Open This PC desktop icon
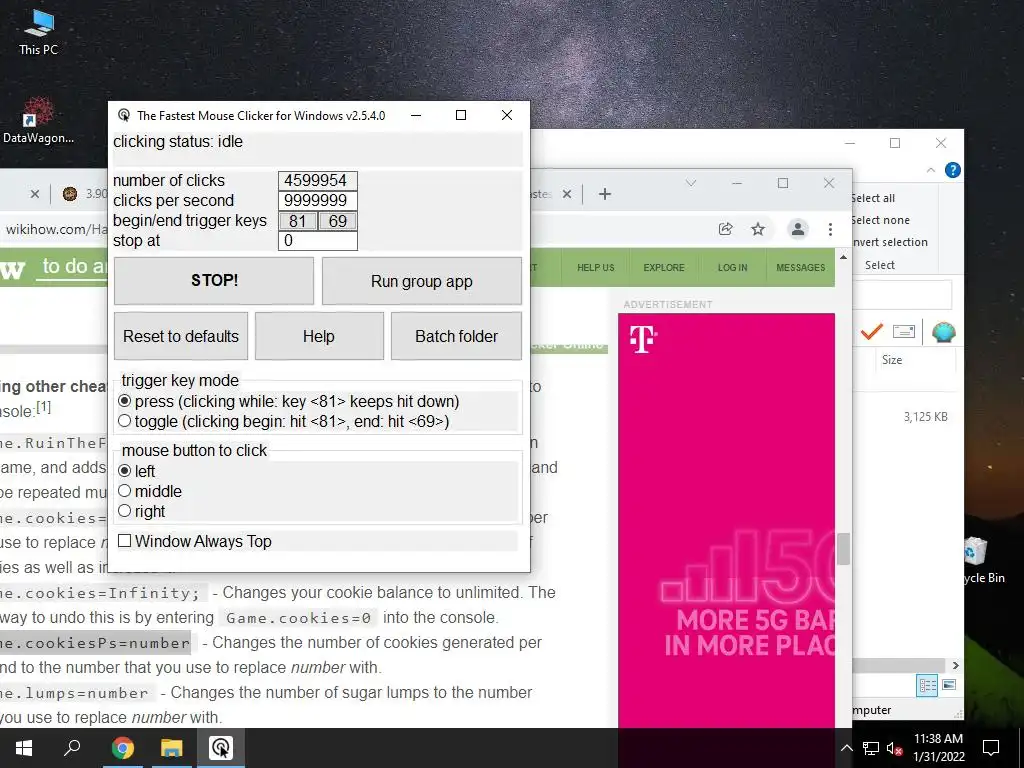Image resolution: width=1024 pixels, height=768 pixels. coord(38,31)
